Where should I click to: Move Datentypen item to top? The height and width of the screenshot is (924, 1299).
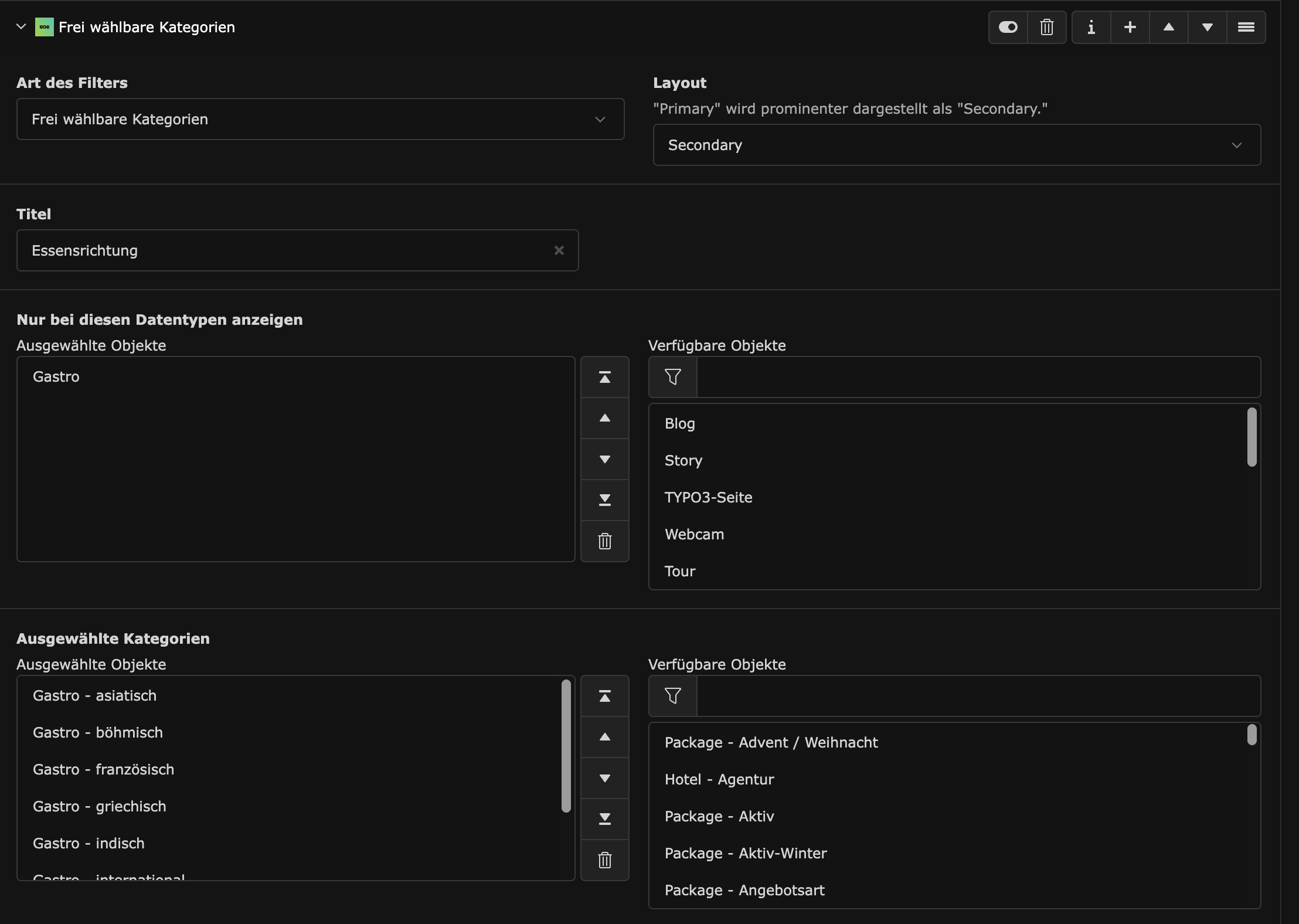(x=605, y=377)
